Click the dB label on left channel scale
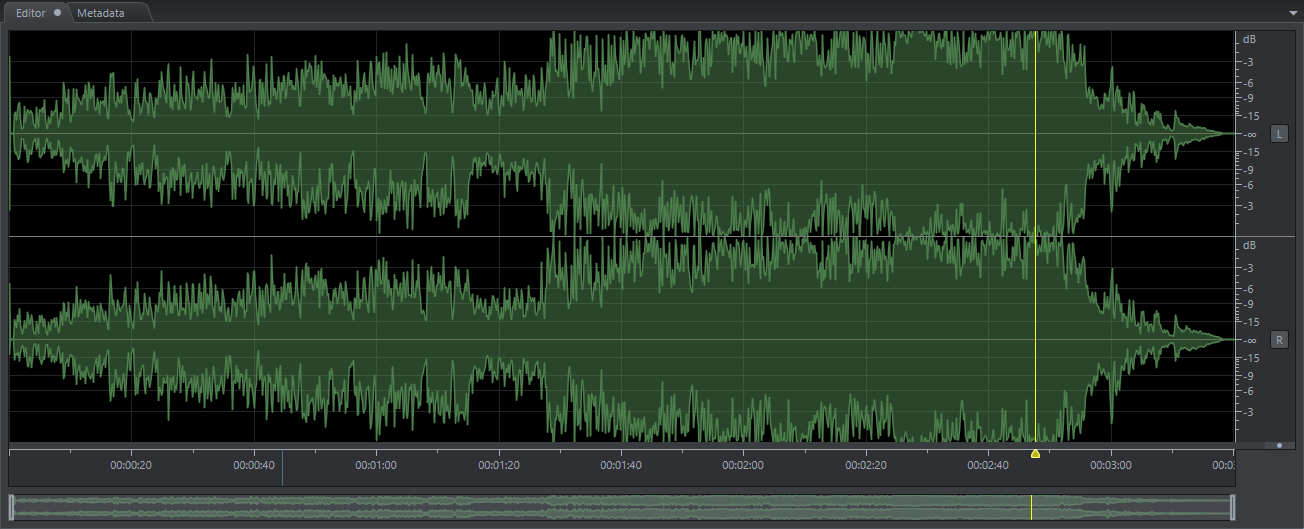Image resolution: width=1304 pixels, height=529 pixels. (1249, 39)
